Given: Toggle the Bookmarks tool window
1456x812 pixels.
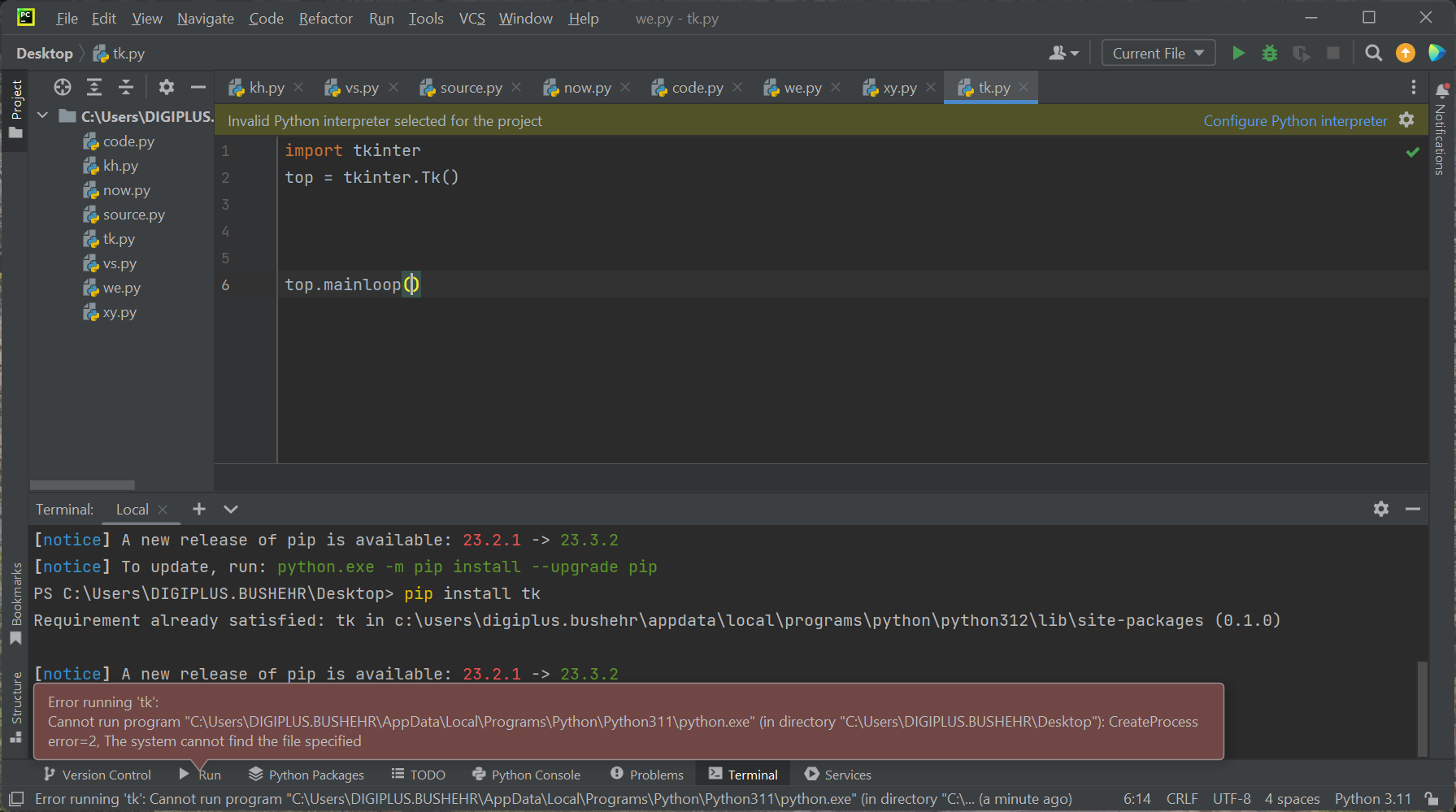Looking at the screenshot, I should (15, 603).
